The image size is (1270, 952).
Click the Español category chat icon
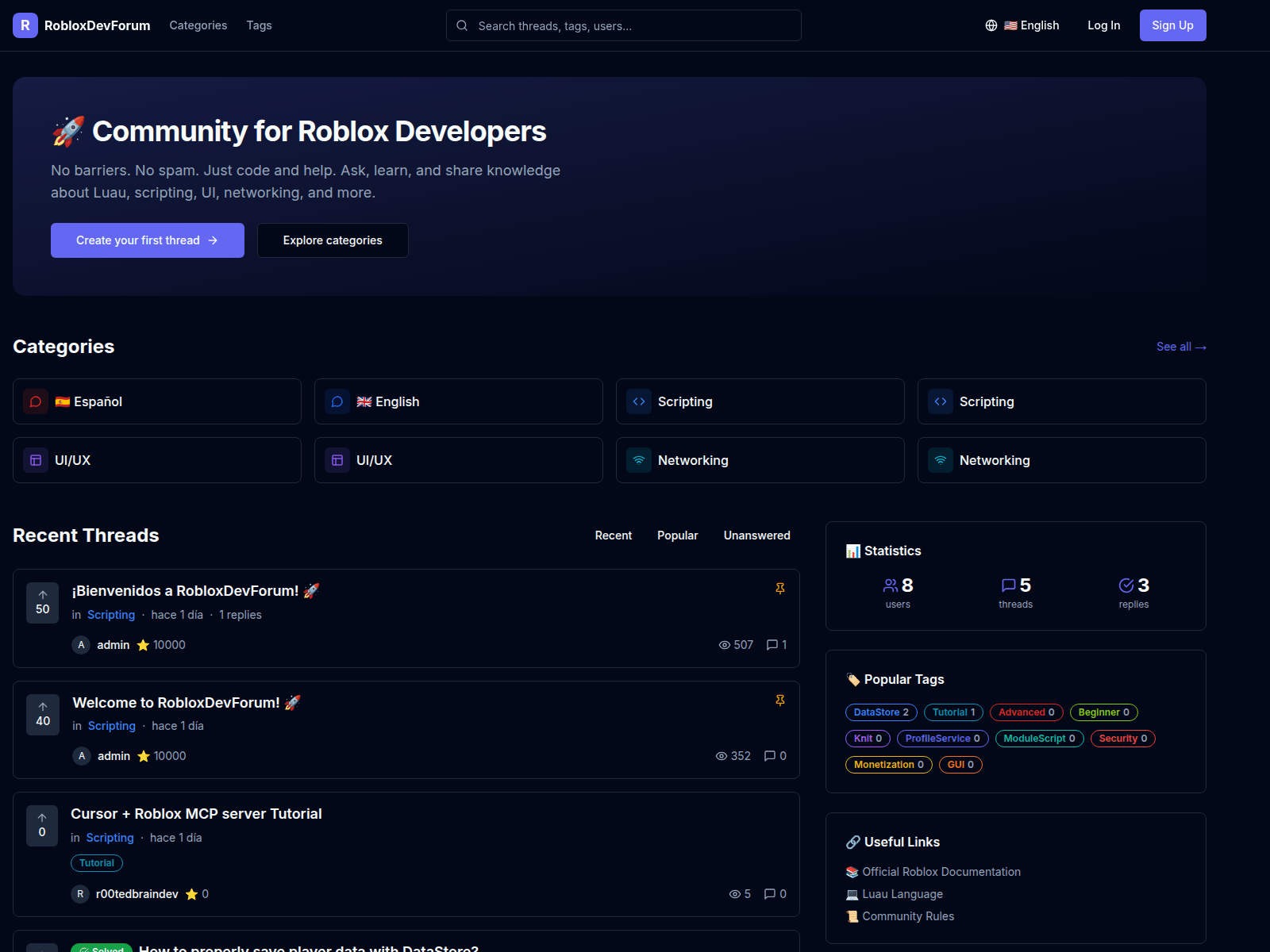[36, 401]
